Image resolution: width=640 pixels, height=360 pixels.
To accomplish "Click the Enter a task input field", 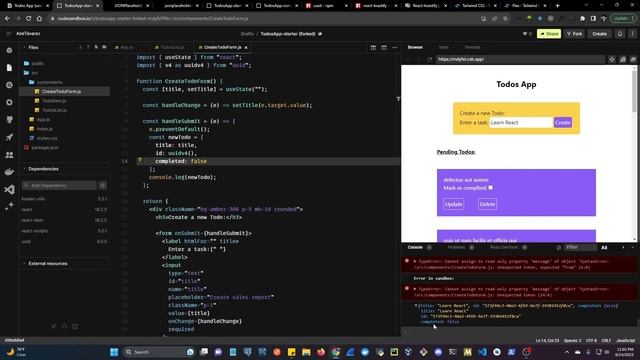I will [521, 122].
